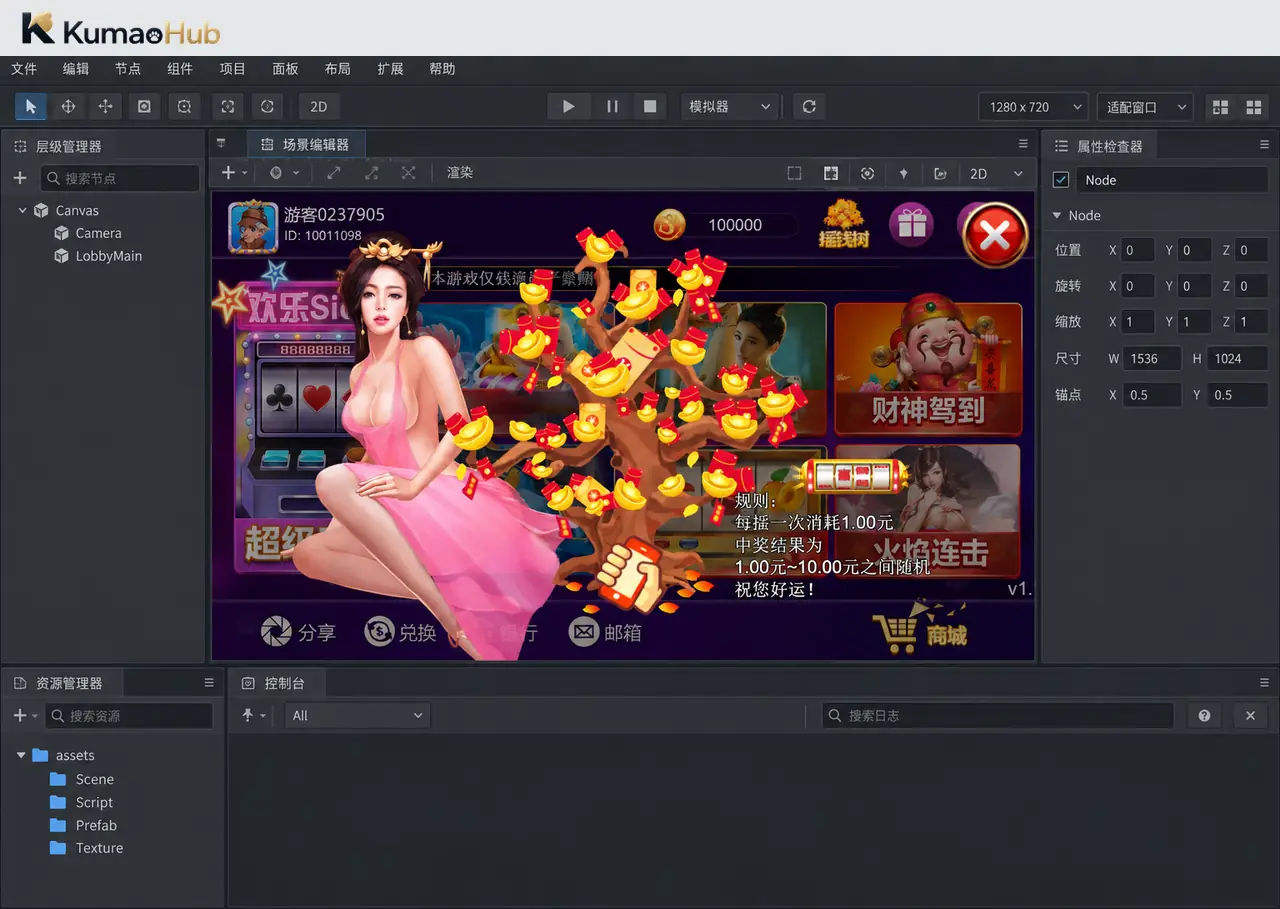1280x909 pixels.
Task: Click the dashed square selection icon
Action: click(794, 173)
